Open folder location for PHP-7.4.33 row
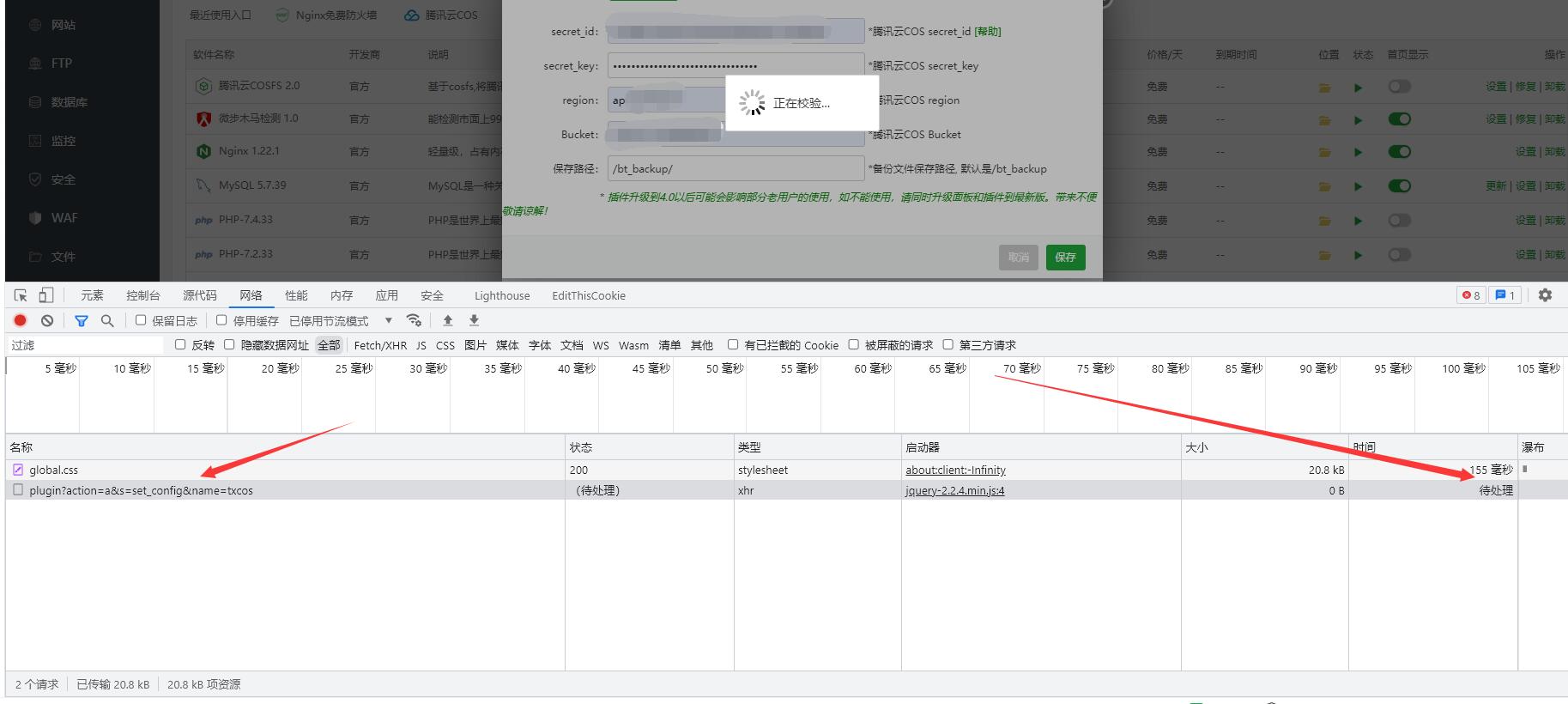Image resolution: width=1568 pixels, height=704 pixels. (1325, 222)
